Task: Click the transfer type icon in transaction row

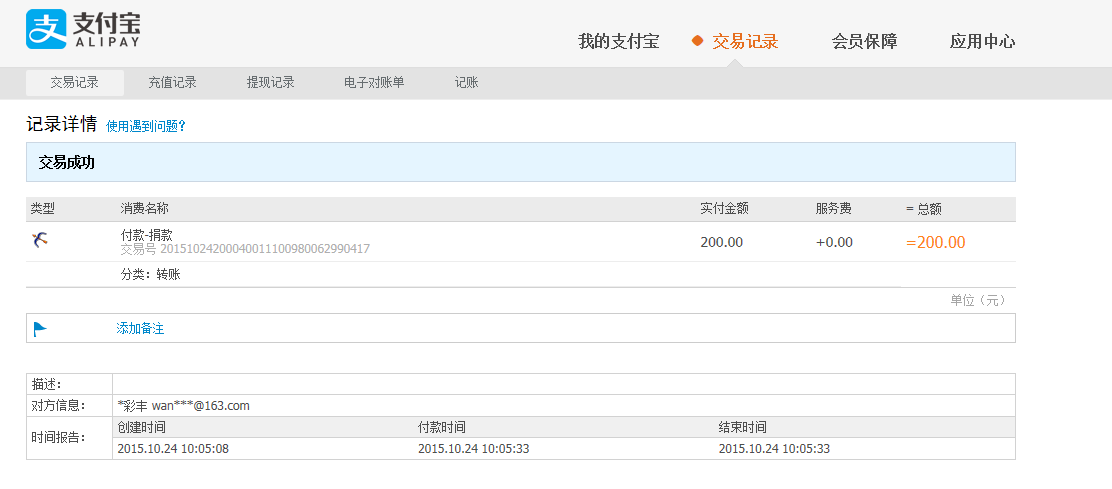Action: point(39,240)
